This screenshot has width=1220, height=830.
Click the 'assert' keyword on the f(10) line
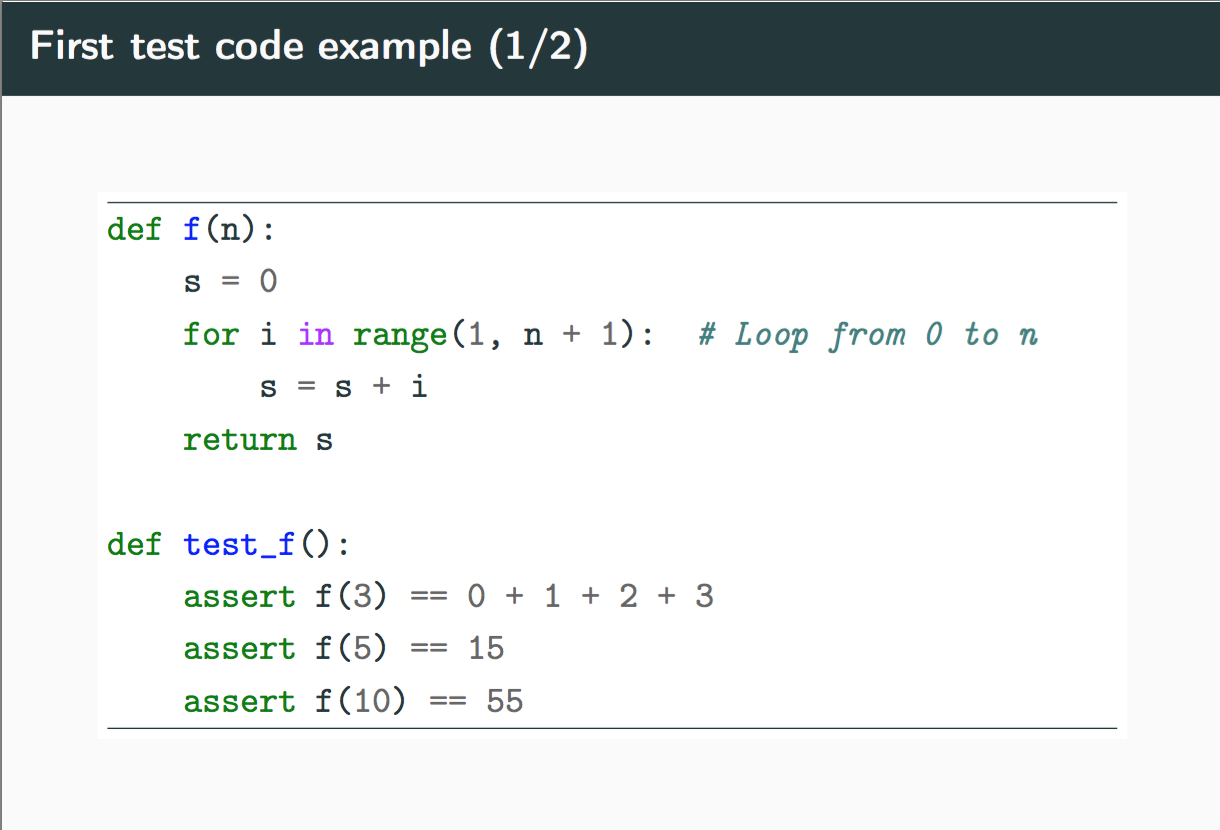(239, 702)
